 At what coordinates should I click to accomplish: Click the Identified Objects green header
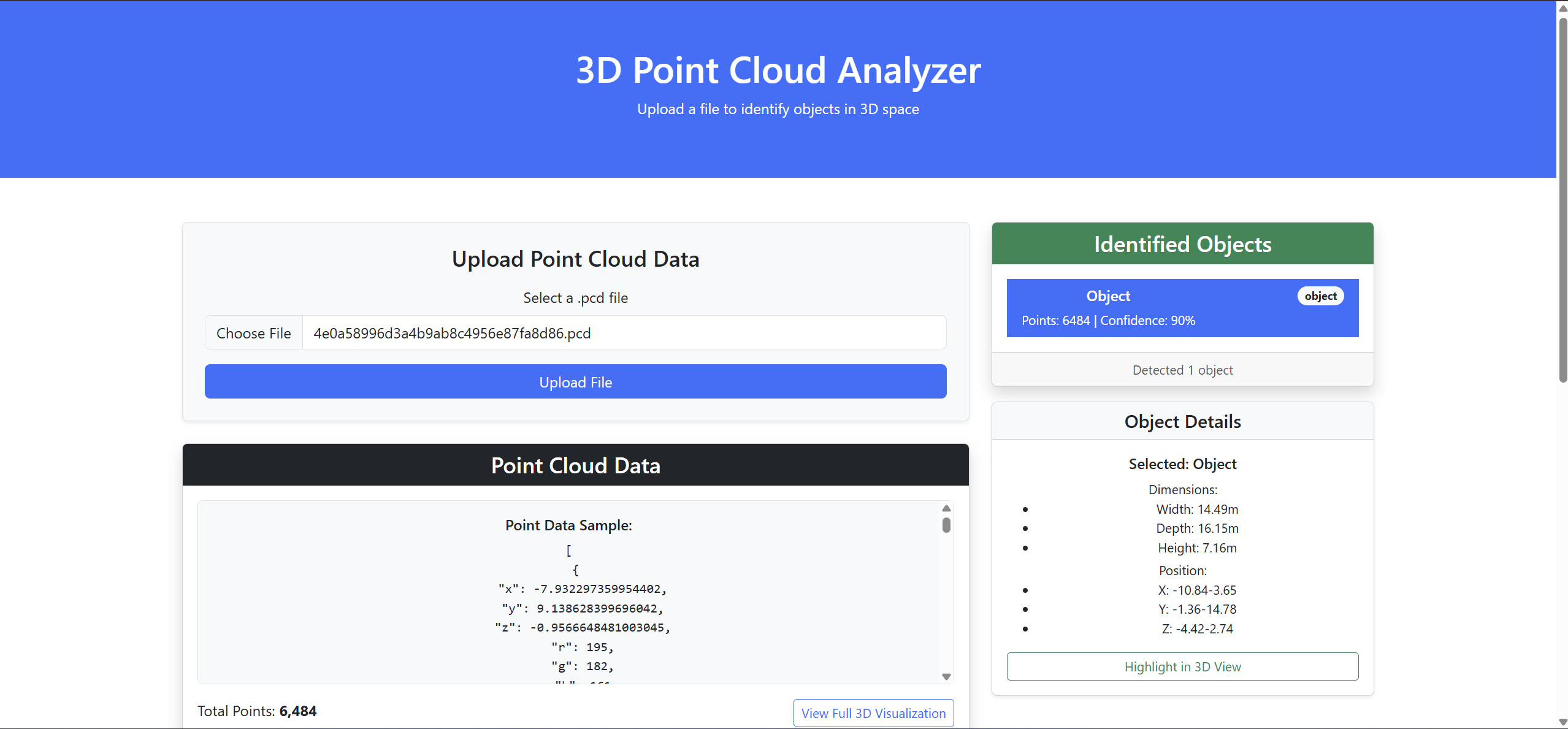[x=1182, y=244]
